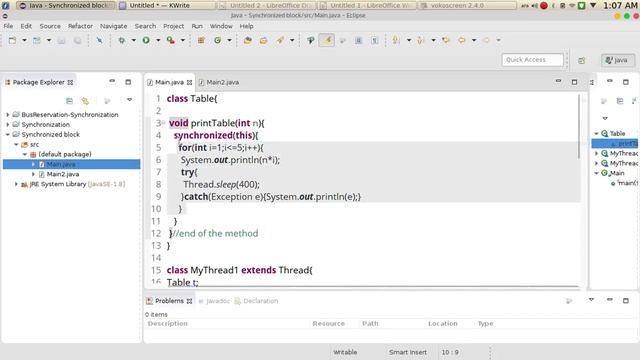The height and width of the screenshot is (360, 640).
Task: Click the Previous Annotation arrow icon
Action: point(421,40)
